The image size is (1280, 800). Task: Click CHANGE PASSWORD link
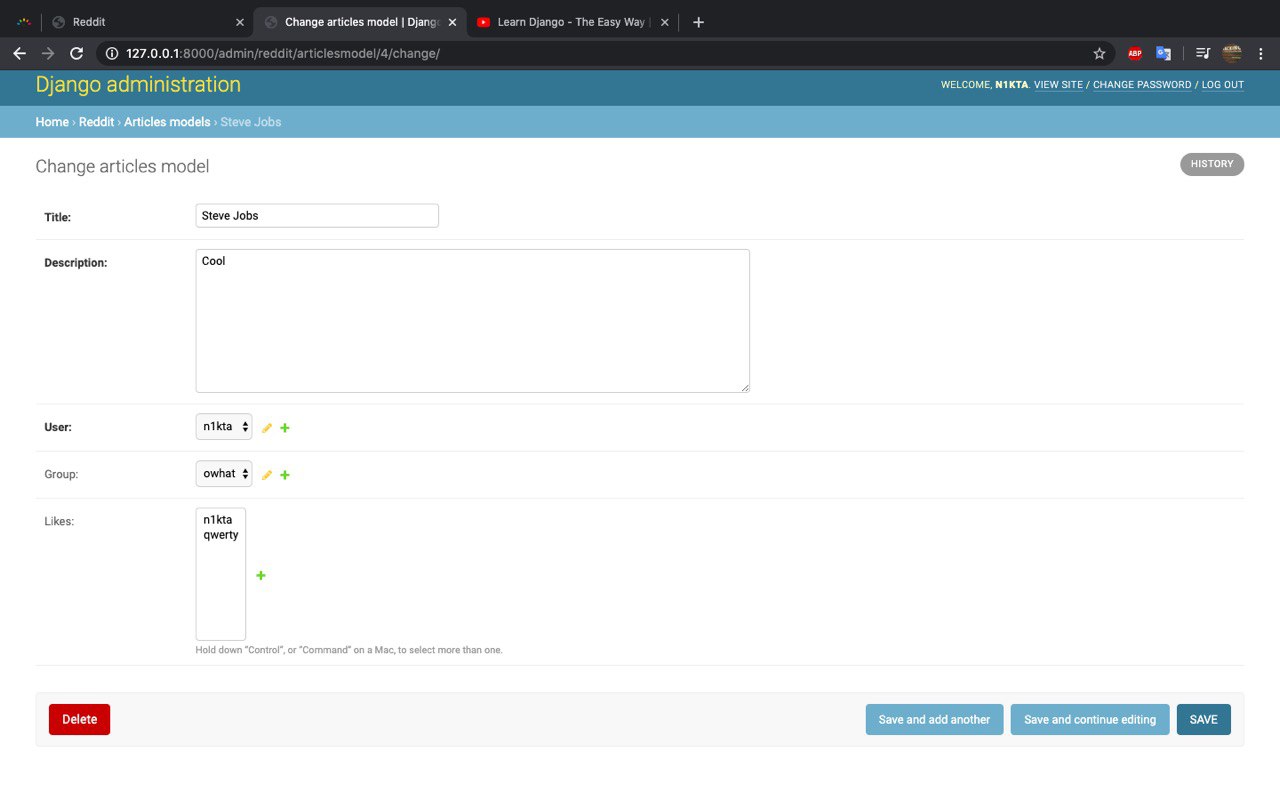coord(1142,85)
